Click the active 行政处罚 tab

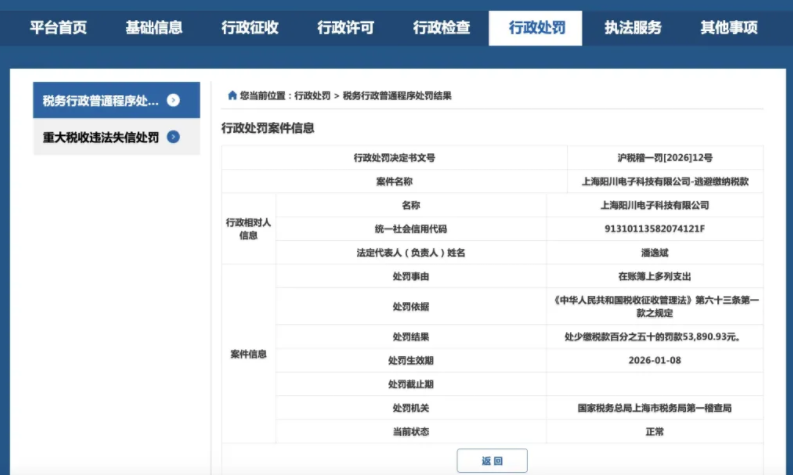[x=537, y=28]
